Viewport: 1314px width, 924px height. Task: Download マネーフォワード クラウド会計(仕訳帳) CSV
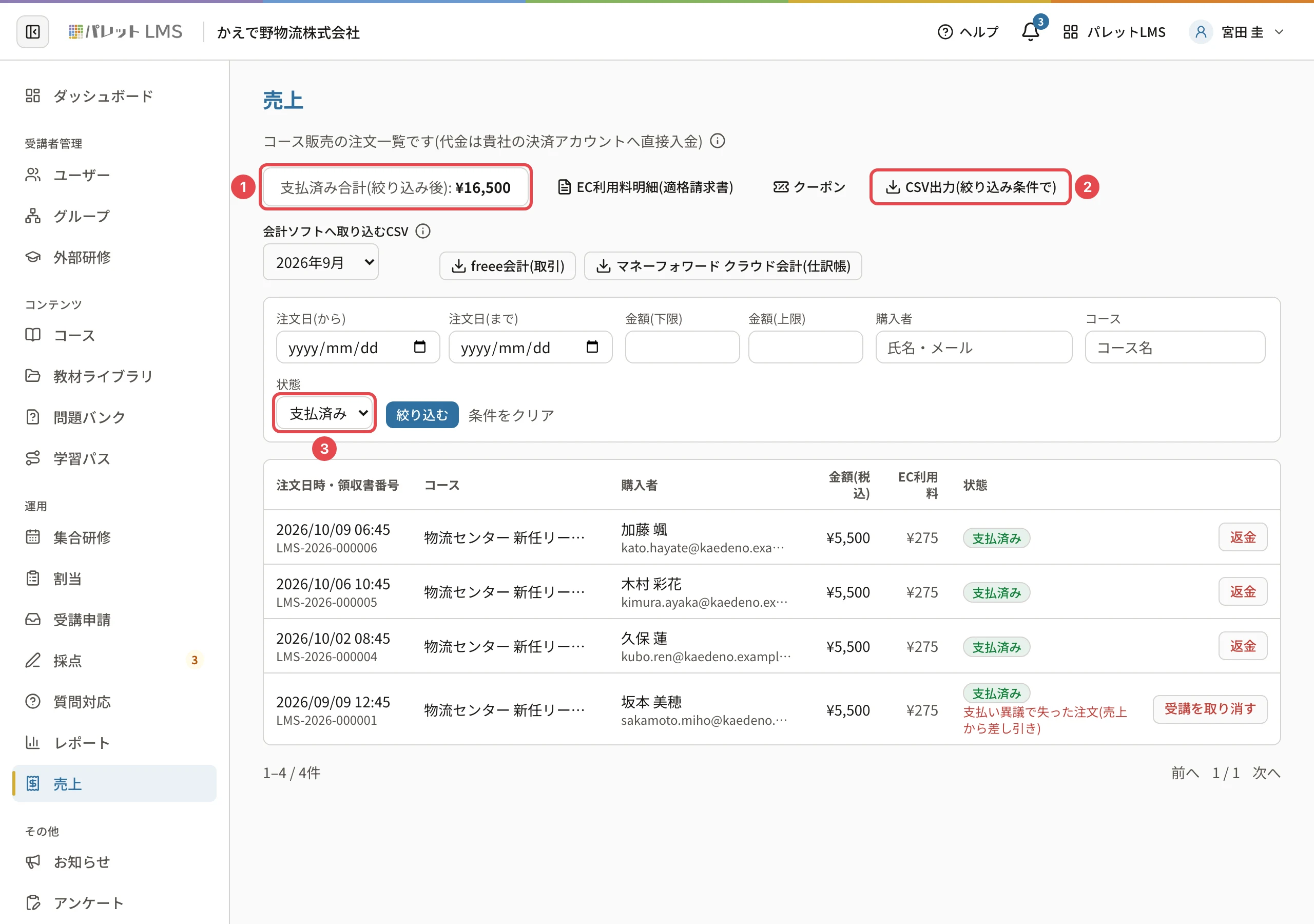coord(723,265)
